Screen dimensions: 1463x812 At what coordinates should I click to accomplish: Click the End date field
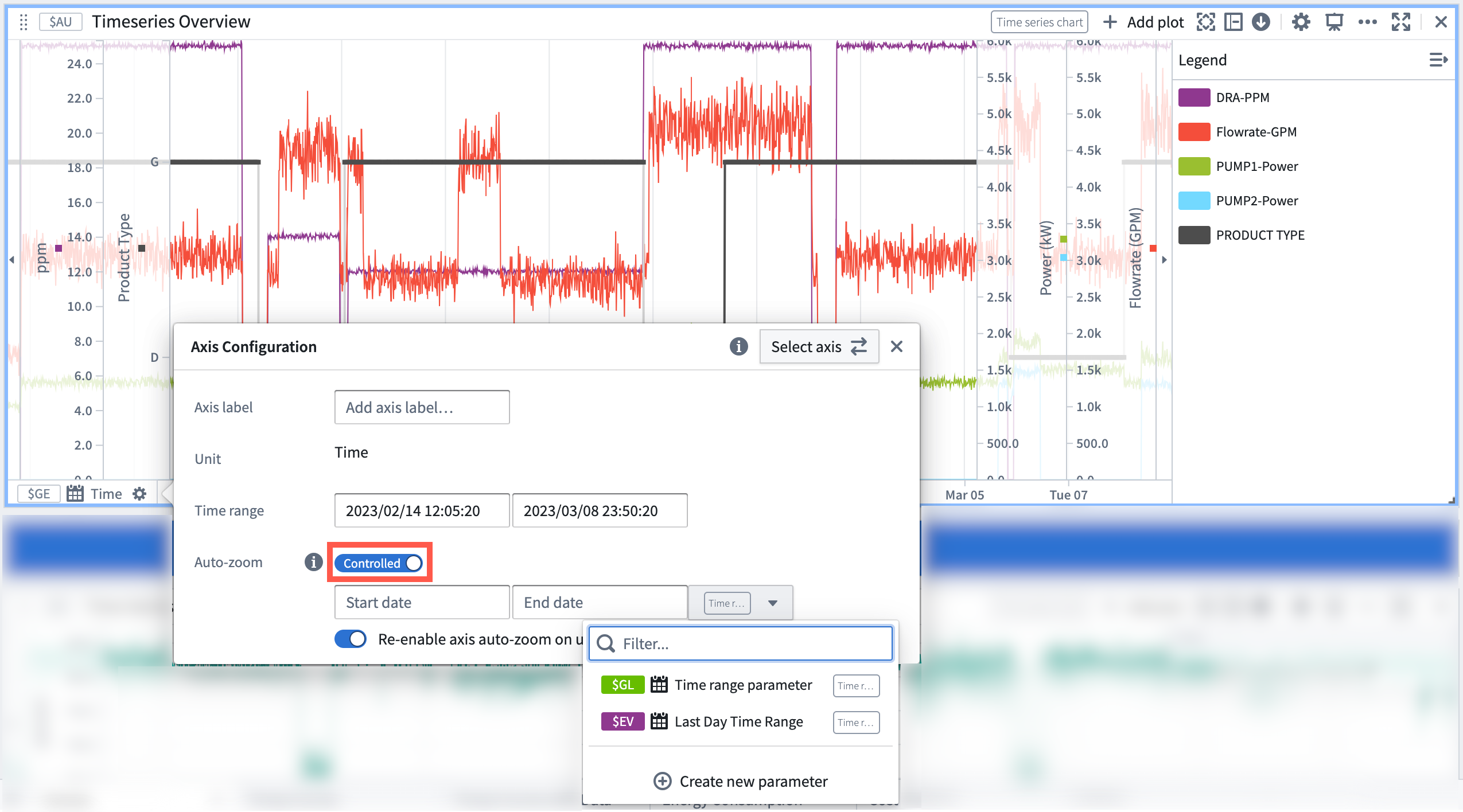(x=600, y=602)
